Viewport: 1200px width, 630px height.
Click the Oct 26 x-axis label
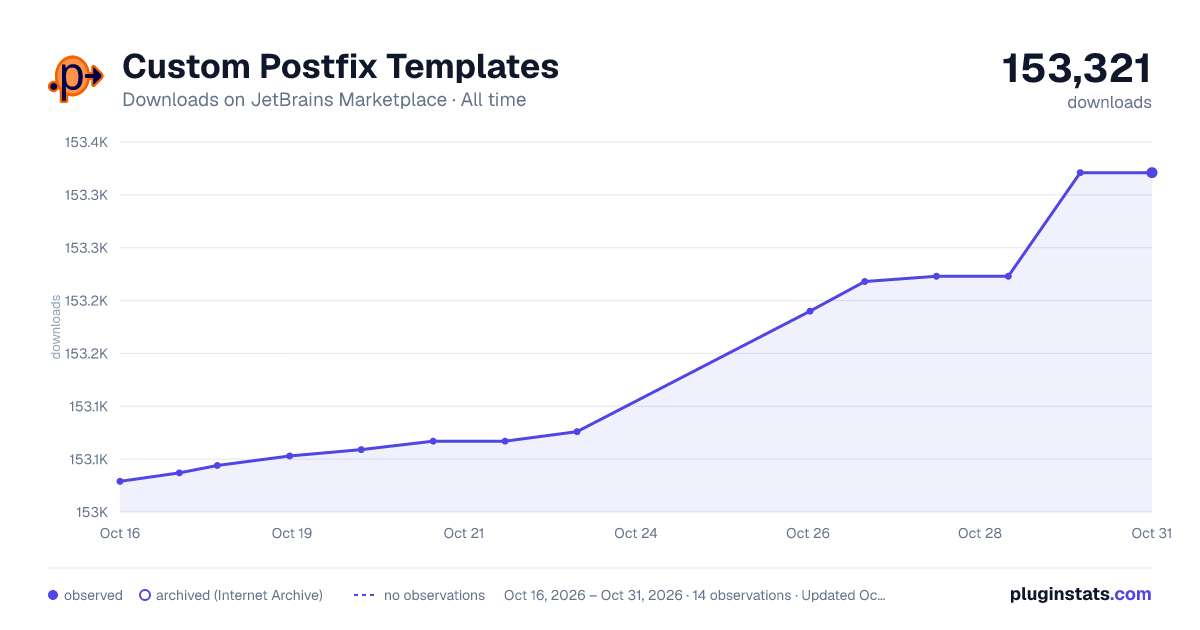pos(808,533)
